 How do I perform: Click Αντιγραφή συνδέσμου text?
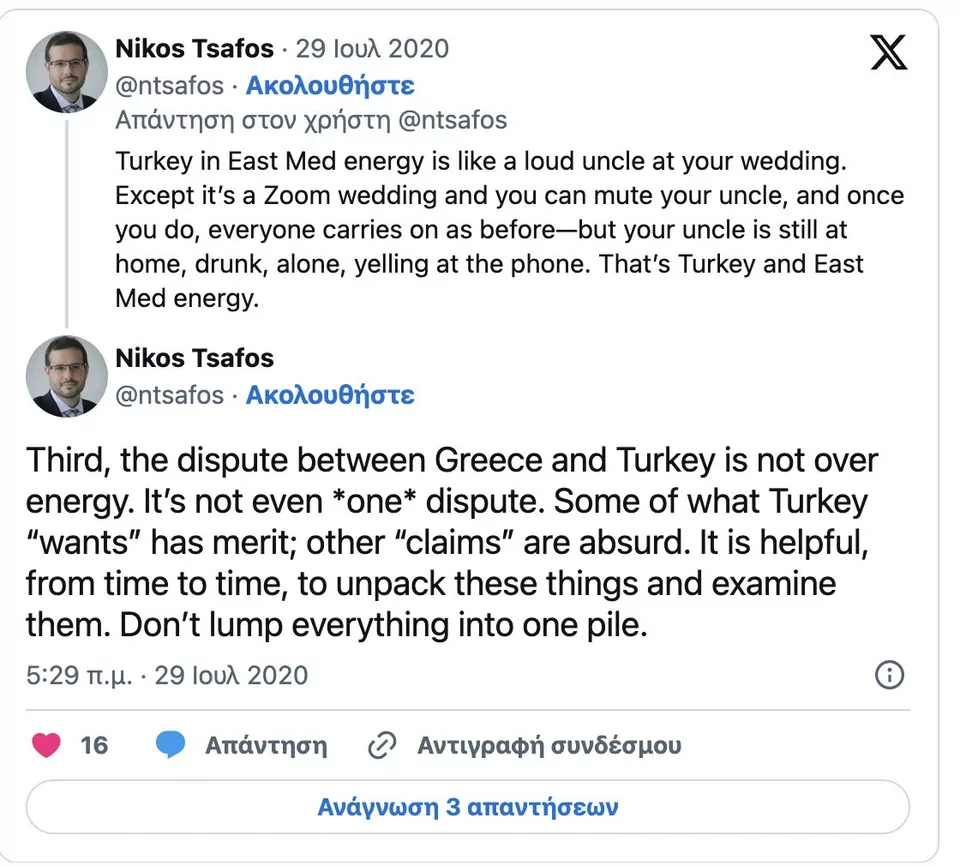549,745
